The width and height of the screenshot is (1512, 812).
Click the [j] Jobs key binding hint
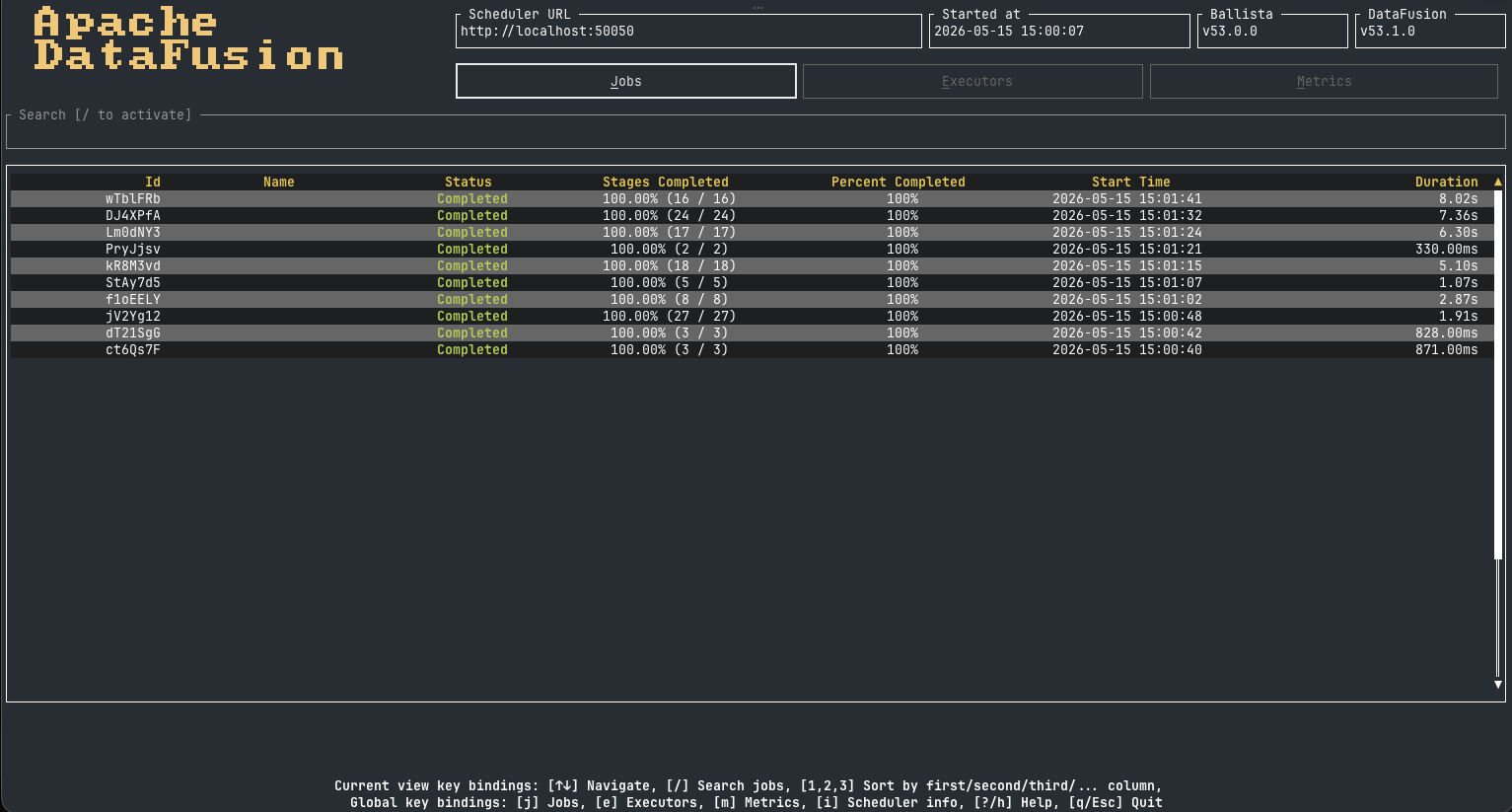click(x=547, y=802)
